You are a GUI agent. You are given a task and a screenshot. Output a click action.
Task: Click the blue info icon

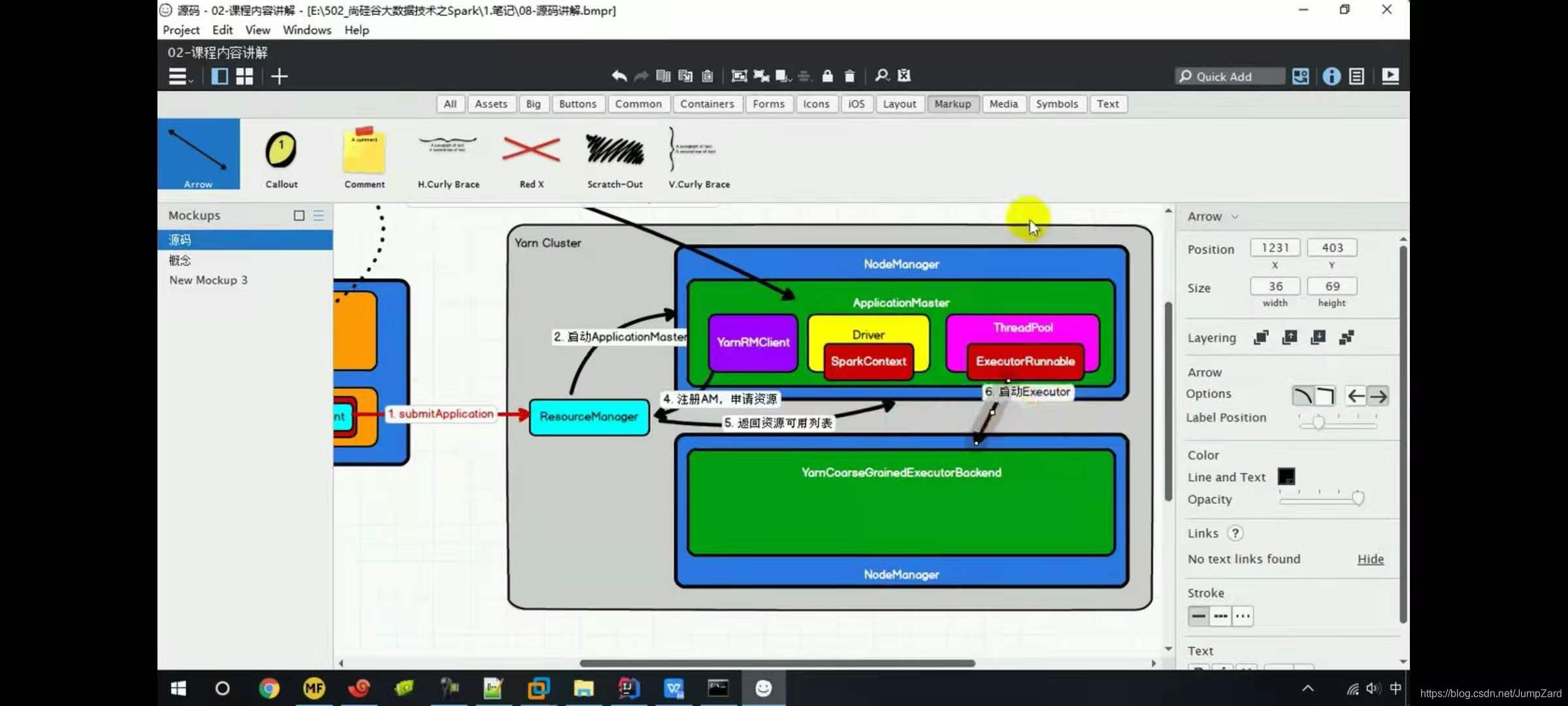click(1331, 76)
